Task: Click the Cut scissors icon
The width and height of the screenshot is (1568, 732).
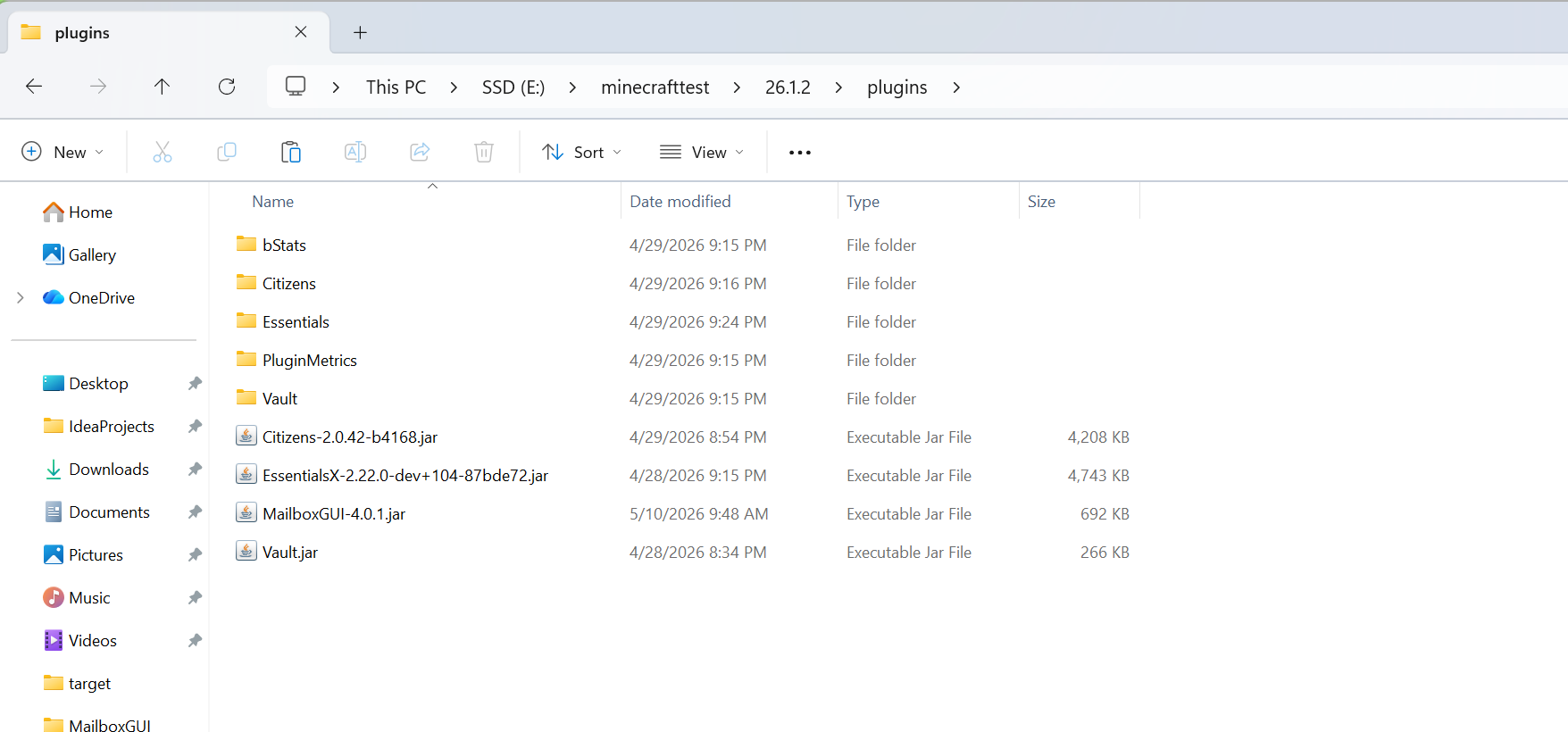Action: click(163, 153)
